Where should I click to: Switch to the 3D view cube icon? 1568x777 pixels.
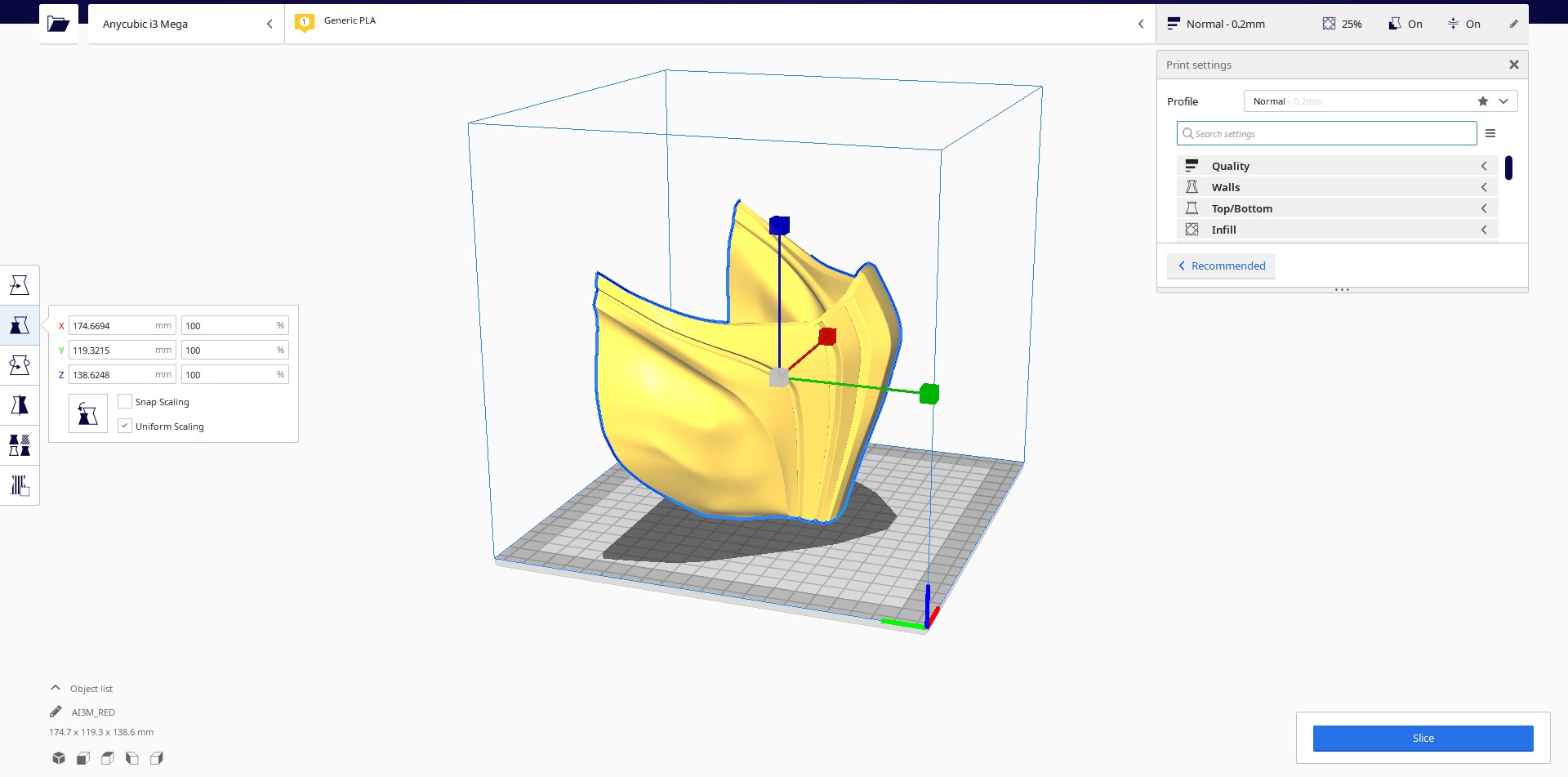(x=59, y=758)
